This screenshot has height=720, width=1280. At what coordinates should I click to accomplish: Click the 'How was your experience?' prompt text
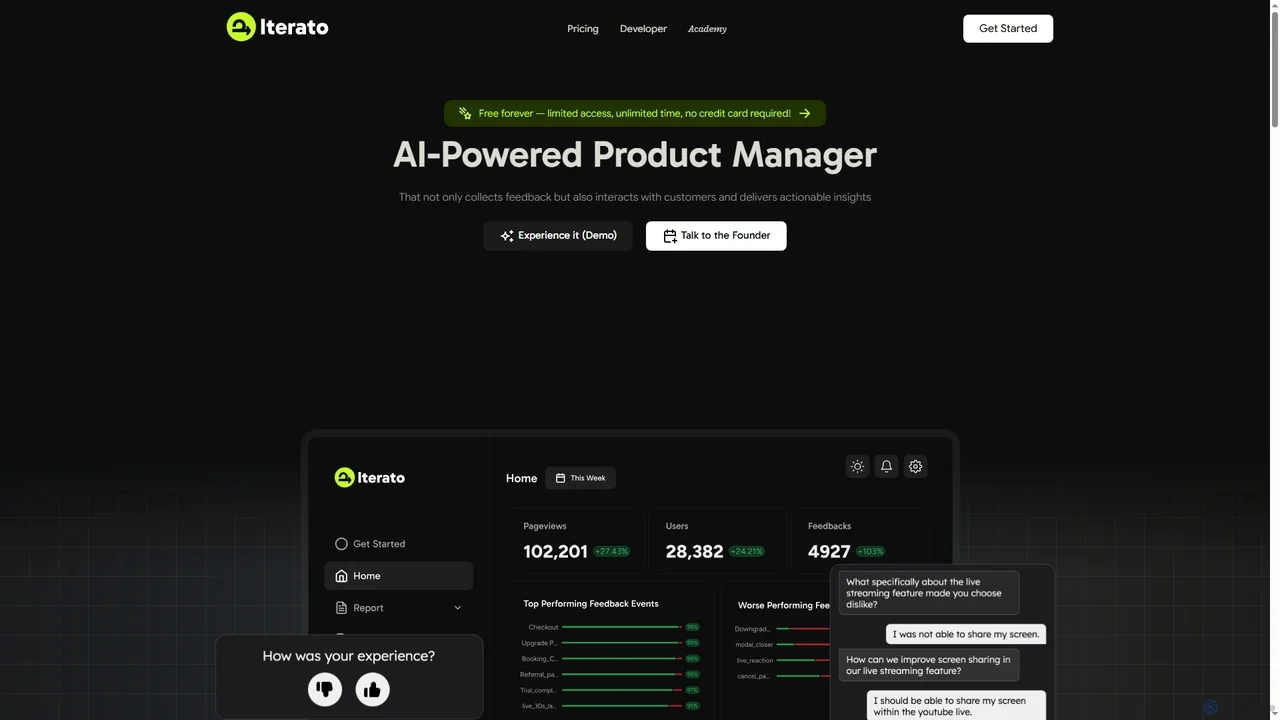pos(349,656)
